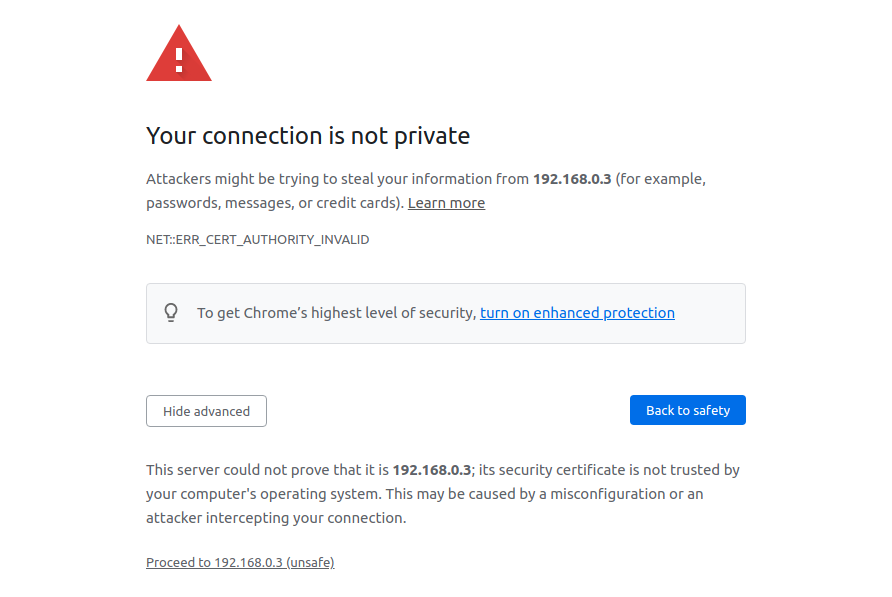Click the Your connection is not private heading
The image size is (892, 597).
[308, 135]
